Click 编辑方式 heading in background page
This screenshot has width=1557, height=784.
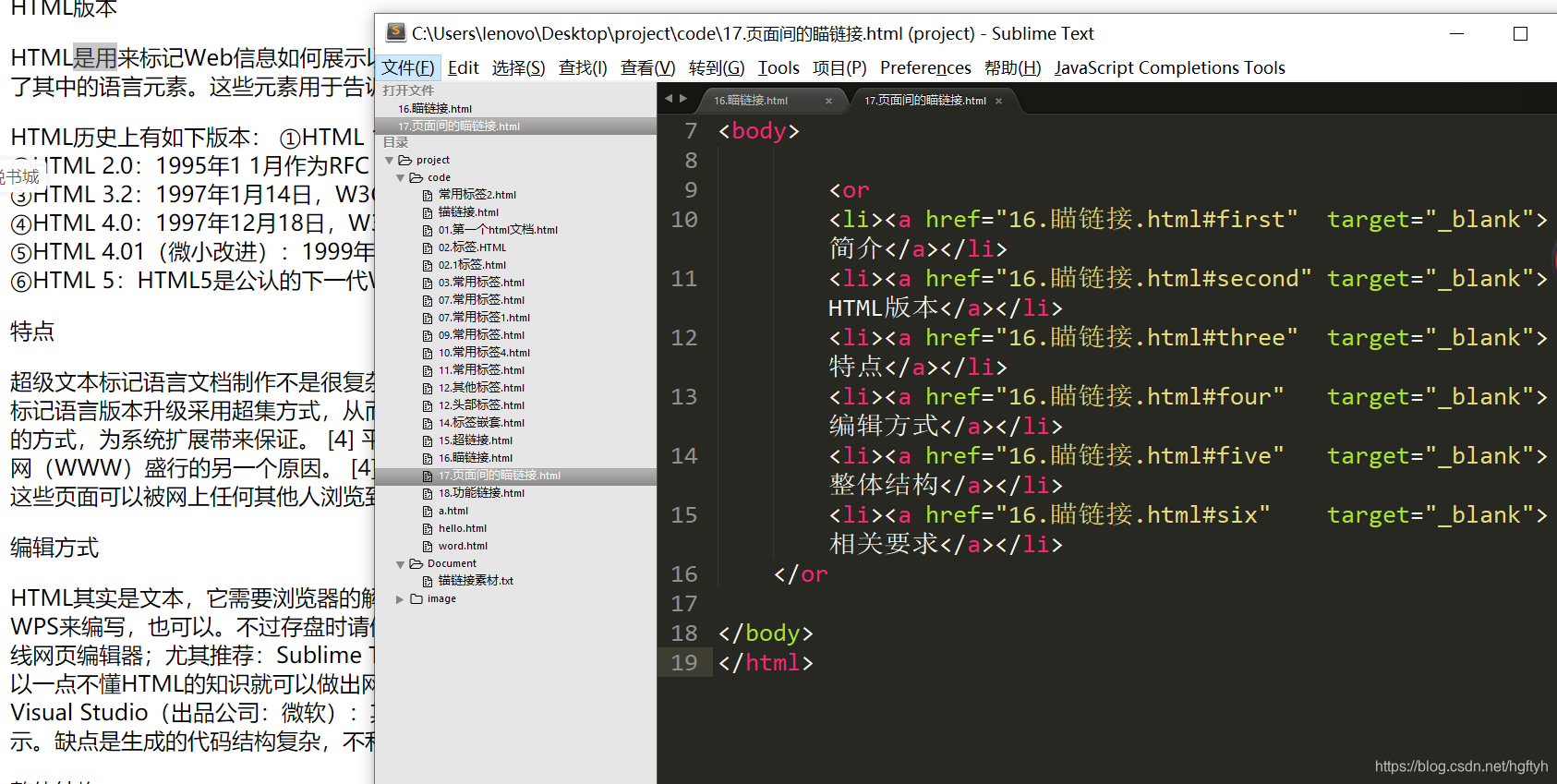click(x=54, y=548)
